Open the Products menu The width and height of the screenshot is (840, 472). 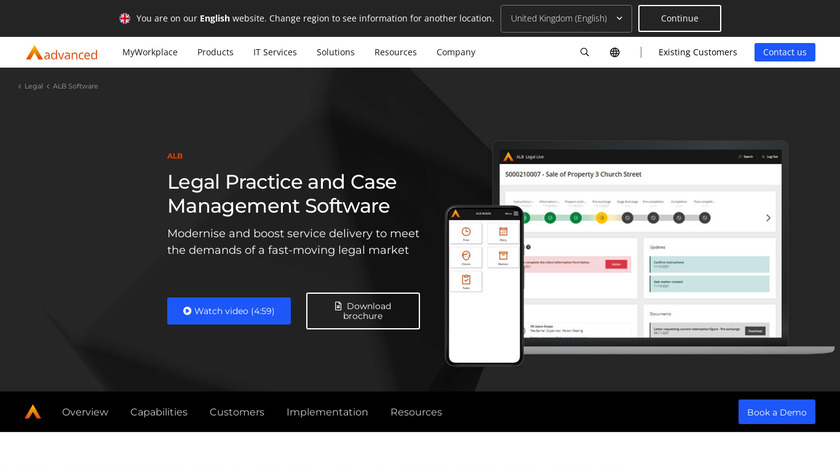pos(215,52)
